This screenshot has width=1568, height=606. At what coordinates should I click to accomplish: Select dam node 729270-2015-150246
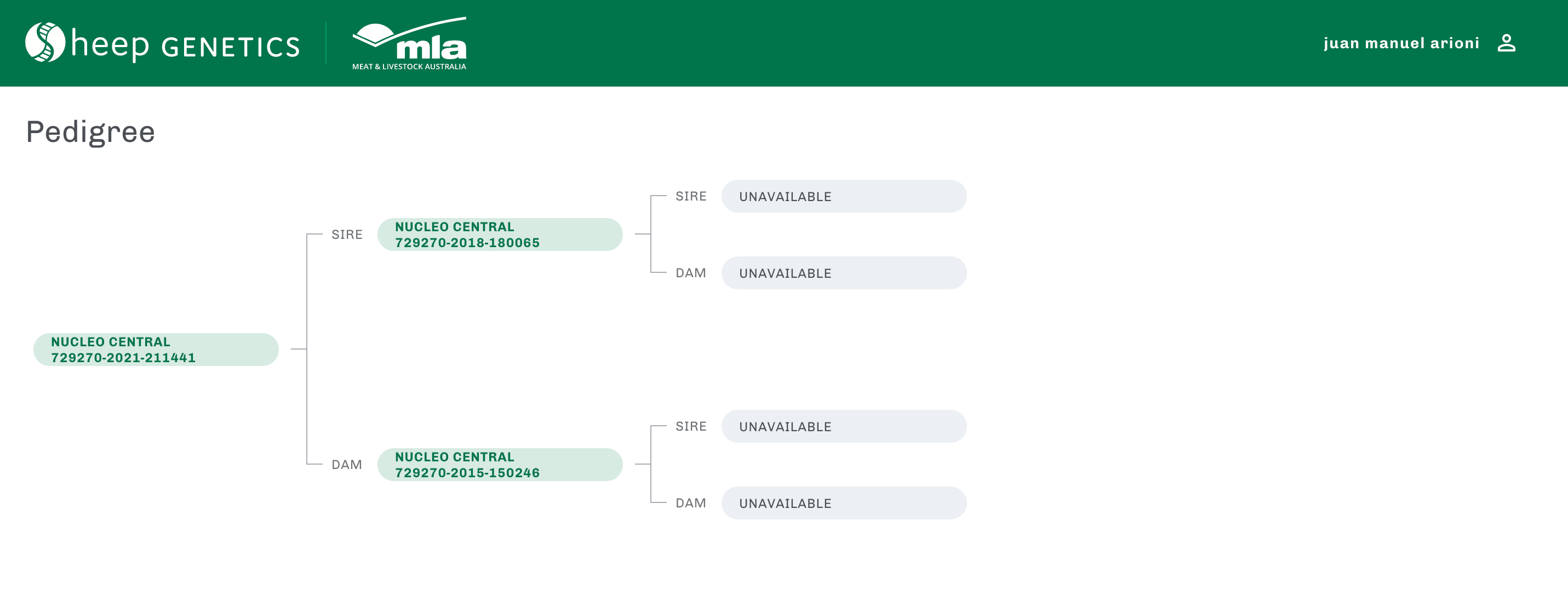[x=500, y=465]
